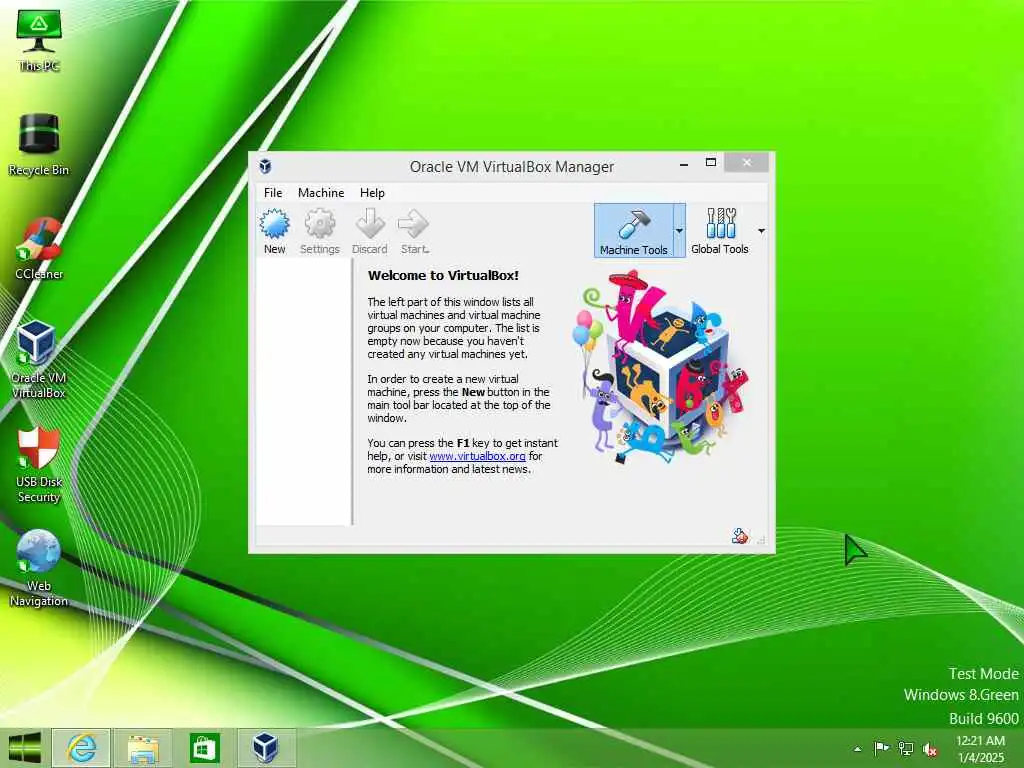
Task: Click the Discard toolbar icon
Action: coord(370,231)
